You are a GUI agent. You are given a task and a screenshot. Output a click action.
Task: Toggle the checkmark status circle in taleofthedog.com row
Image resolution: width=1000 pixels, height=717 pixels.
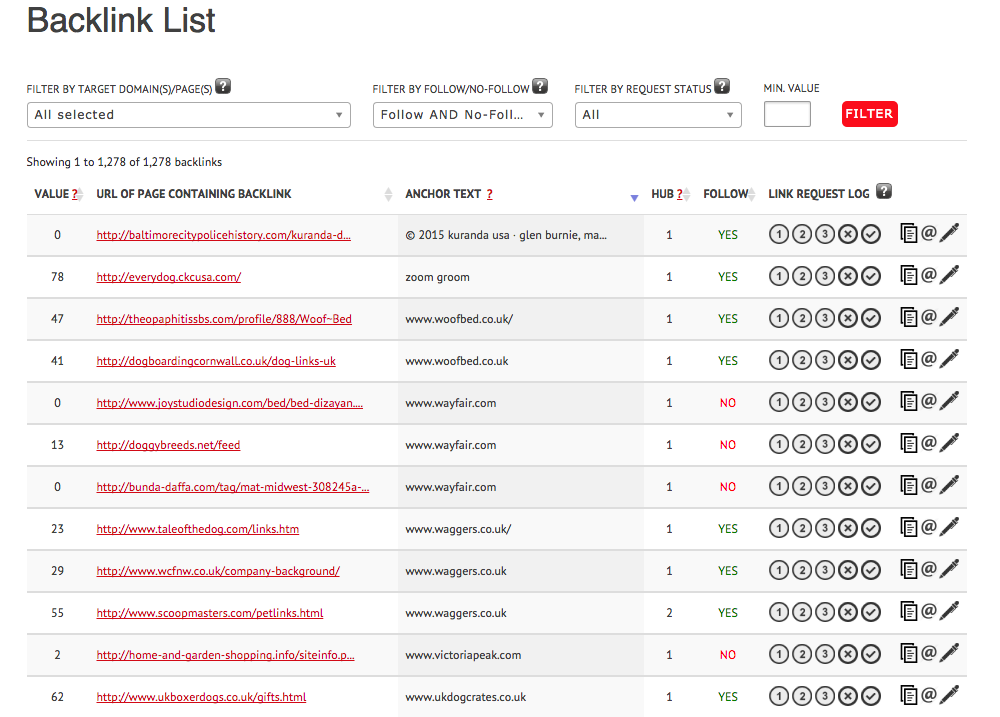click(871, 528)
